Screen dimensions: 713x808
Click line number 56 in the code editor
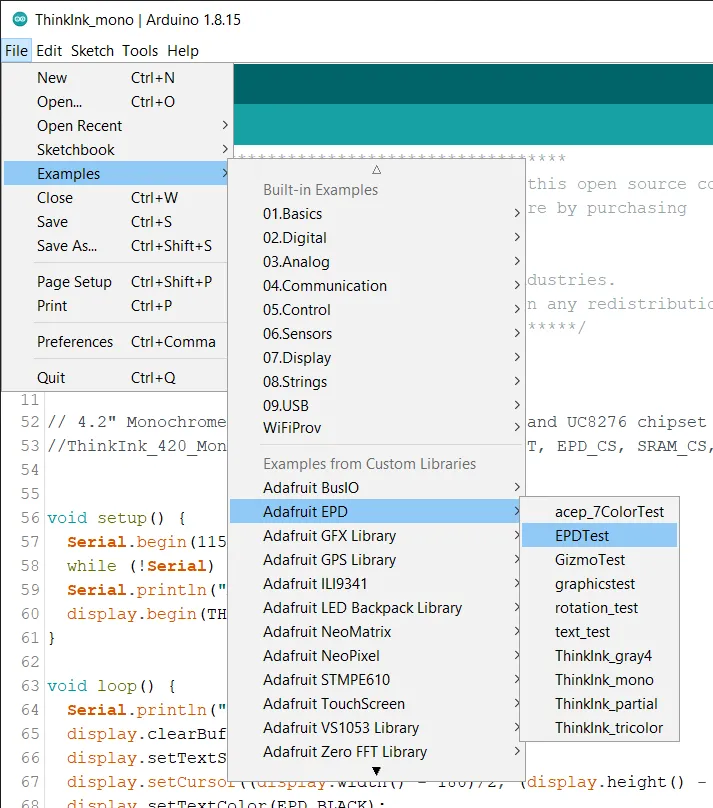tap(30, 518)
